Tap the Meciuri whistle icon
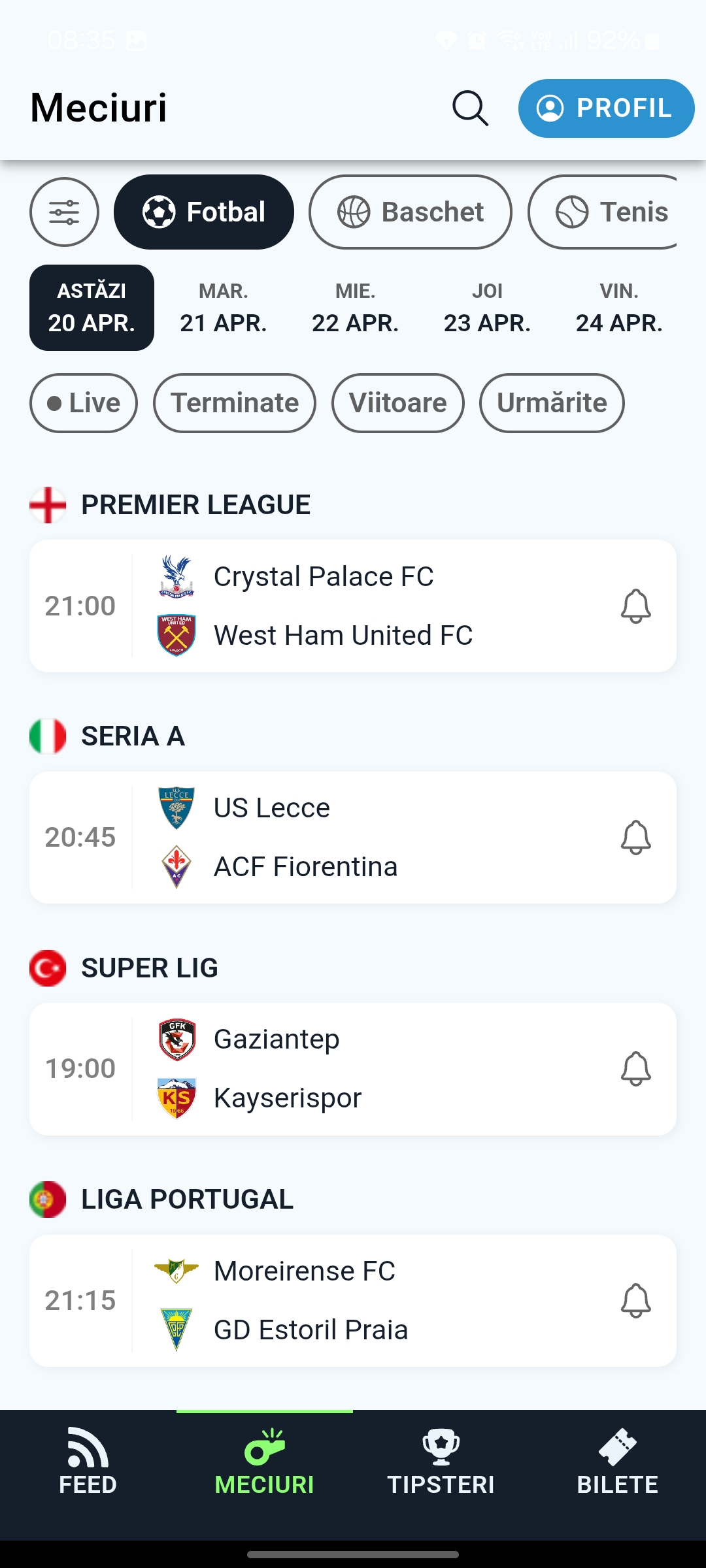This screenshot has height=1568, width=706. [x=264, y=1447]
